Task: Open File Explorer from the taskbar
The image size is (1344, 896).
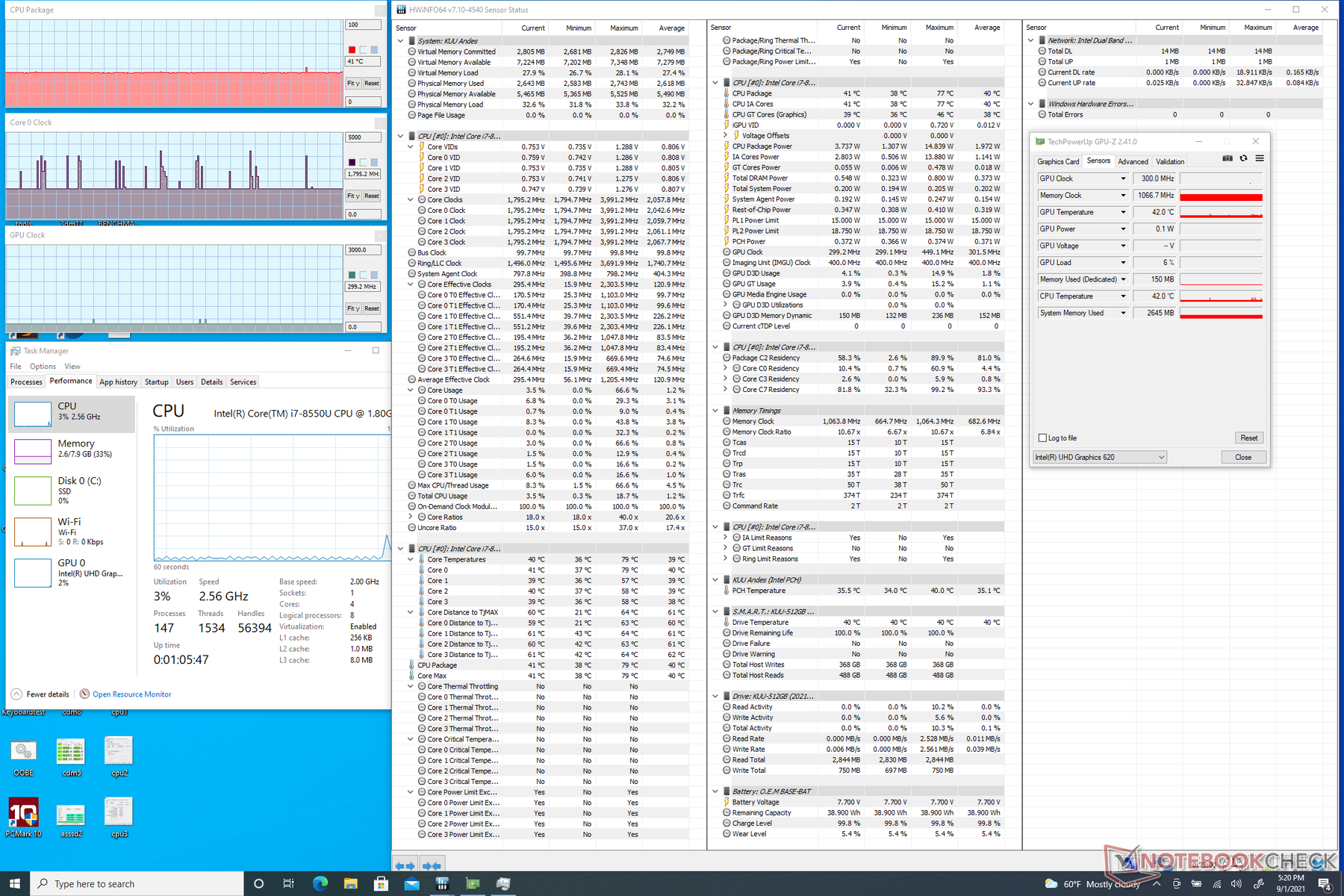Action: (350, 883)
